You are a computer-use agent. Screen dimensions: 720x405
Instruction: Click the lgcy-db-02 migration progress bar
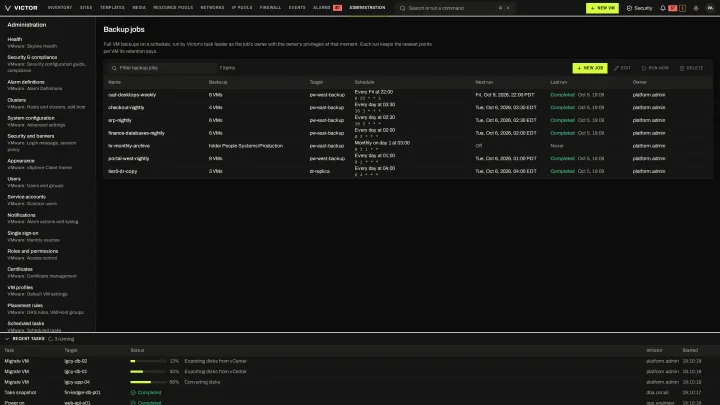[148, 361]
